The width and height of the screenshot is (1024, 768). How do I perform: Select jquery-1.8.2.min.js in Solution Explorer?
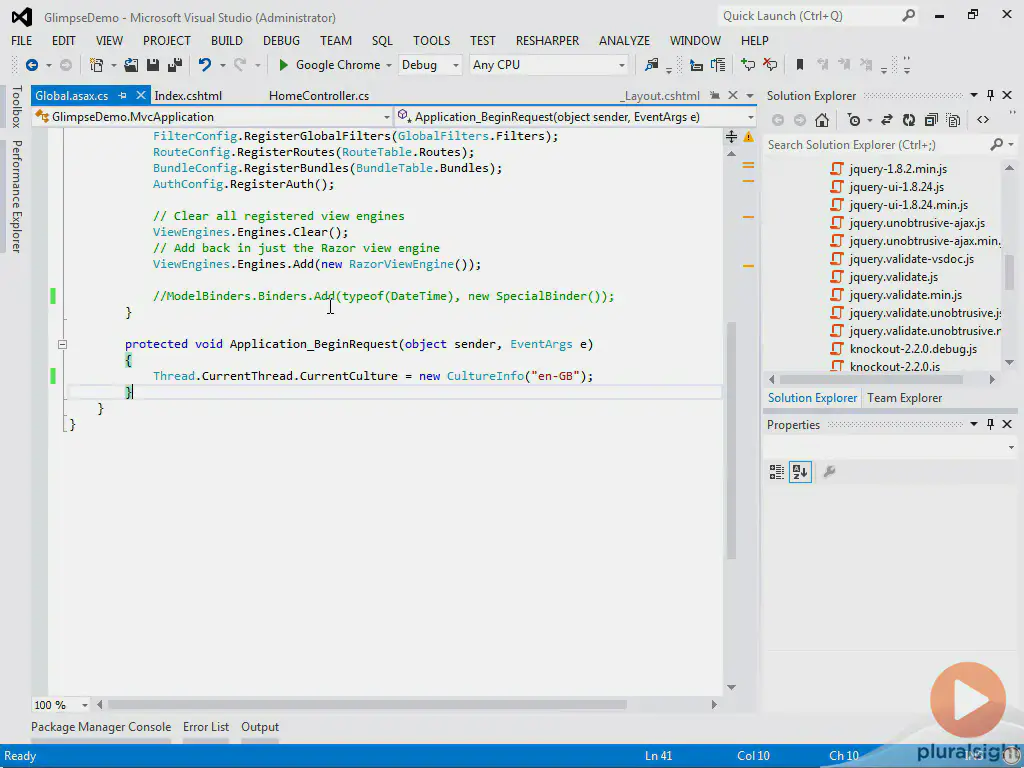898,169
